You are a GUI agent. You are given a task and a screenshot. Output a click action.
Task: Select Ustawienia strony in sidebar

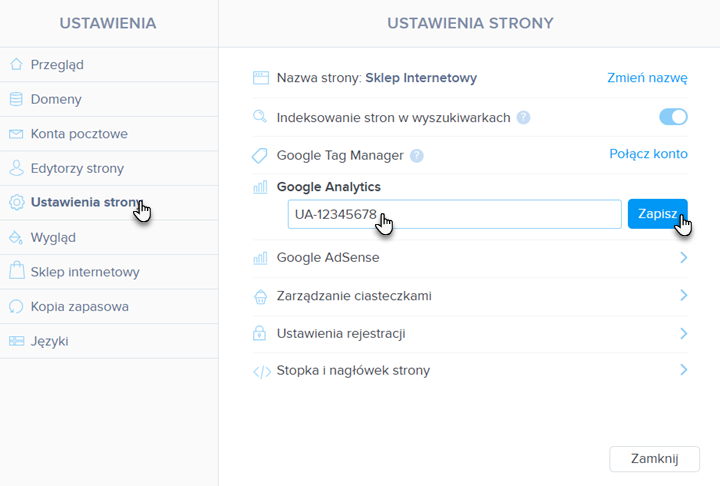(109, 203)
